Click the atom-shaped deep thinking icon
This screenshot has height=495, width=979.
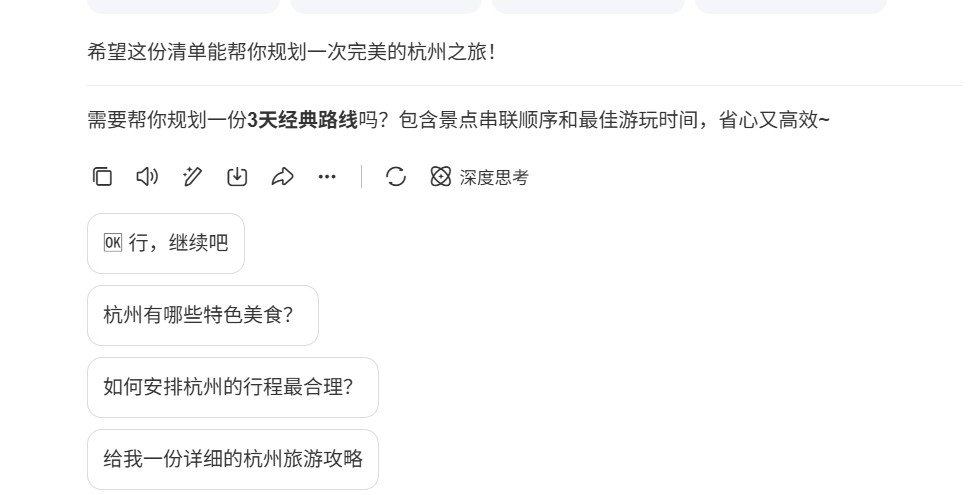pos(441,177)
